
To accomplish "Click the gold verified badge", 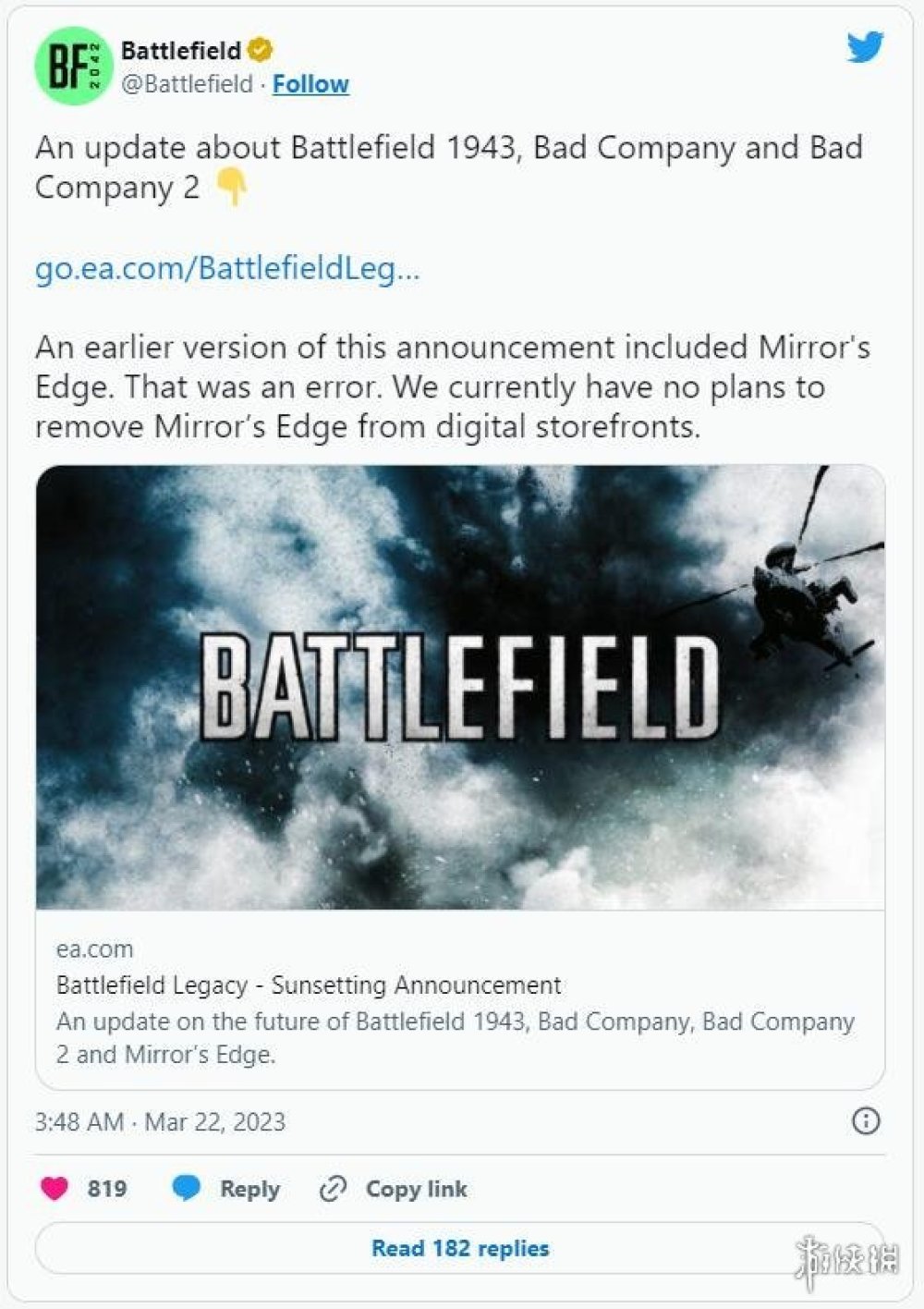I will pos(261,49).
